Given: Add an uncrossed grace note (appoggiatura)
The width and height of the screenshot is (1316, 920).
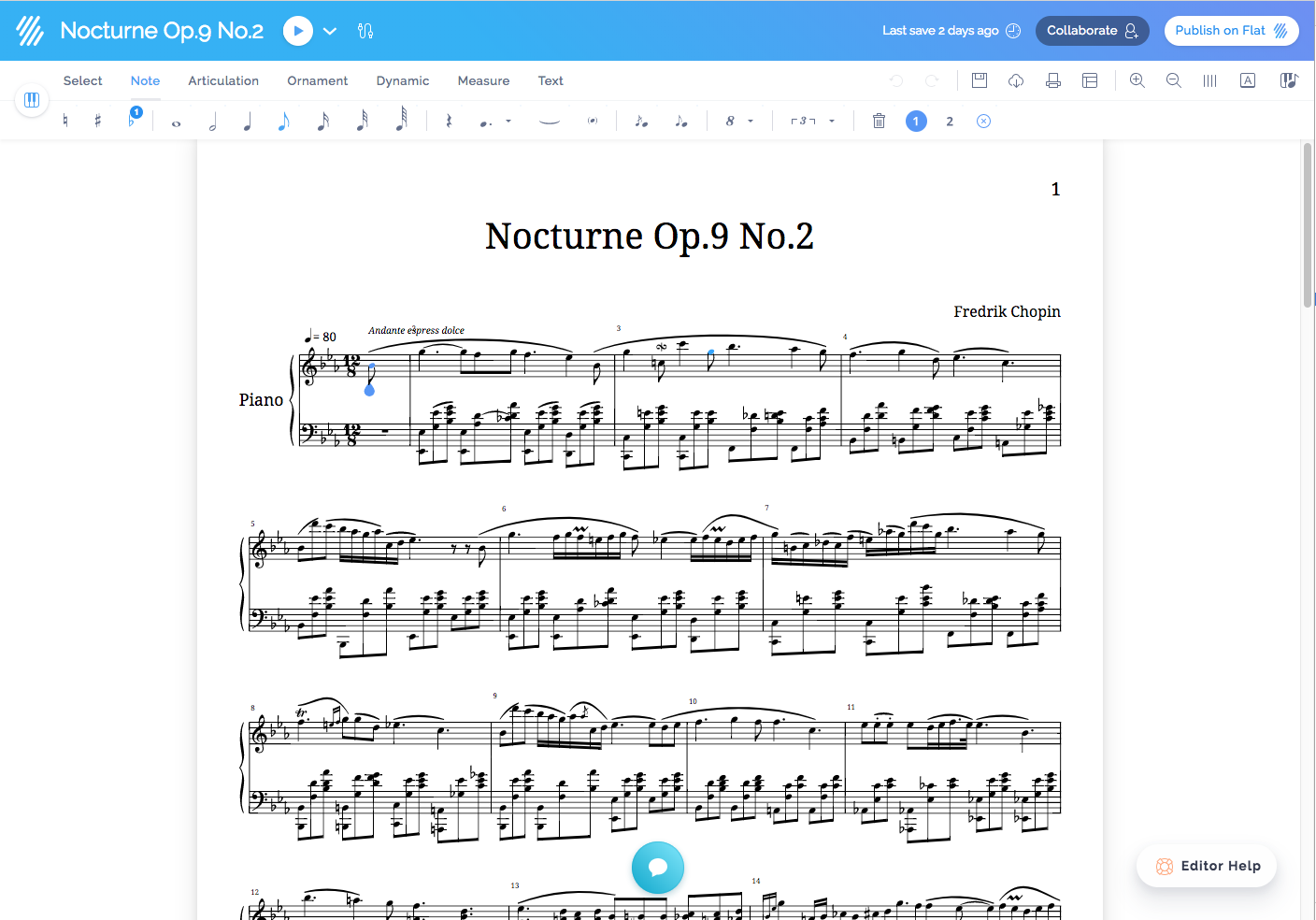Looking at the screenshot, I should coord(681,121).
